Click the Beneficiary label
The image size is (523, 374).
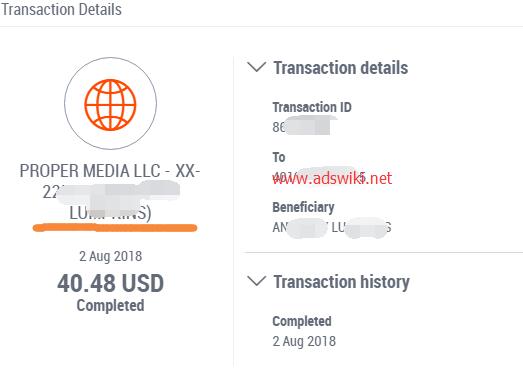(303, 207)
